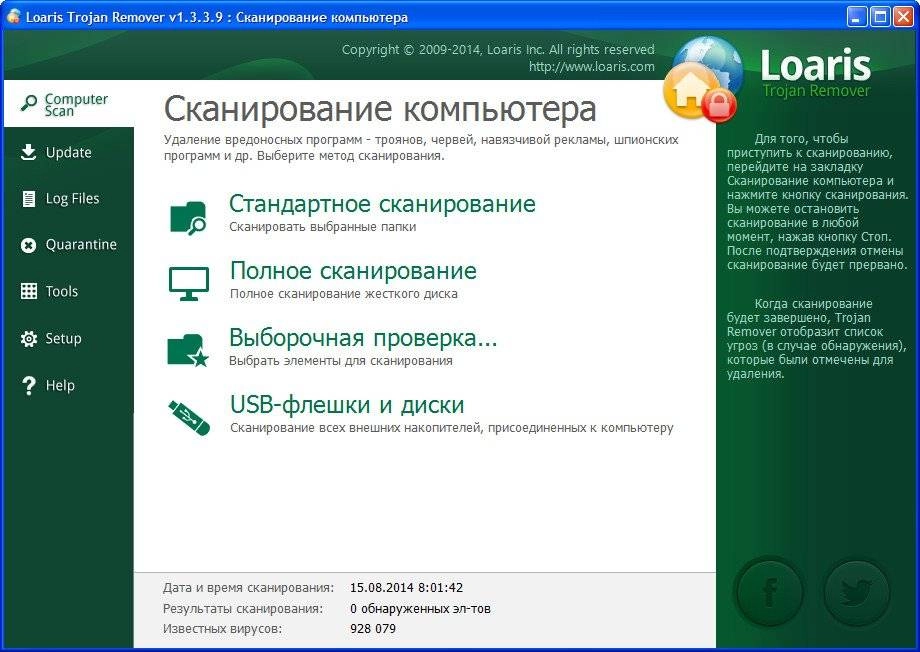Click the monitor icon for full scan
The height and width of the screenshot is (652, 920).
click(189, 284)
